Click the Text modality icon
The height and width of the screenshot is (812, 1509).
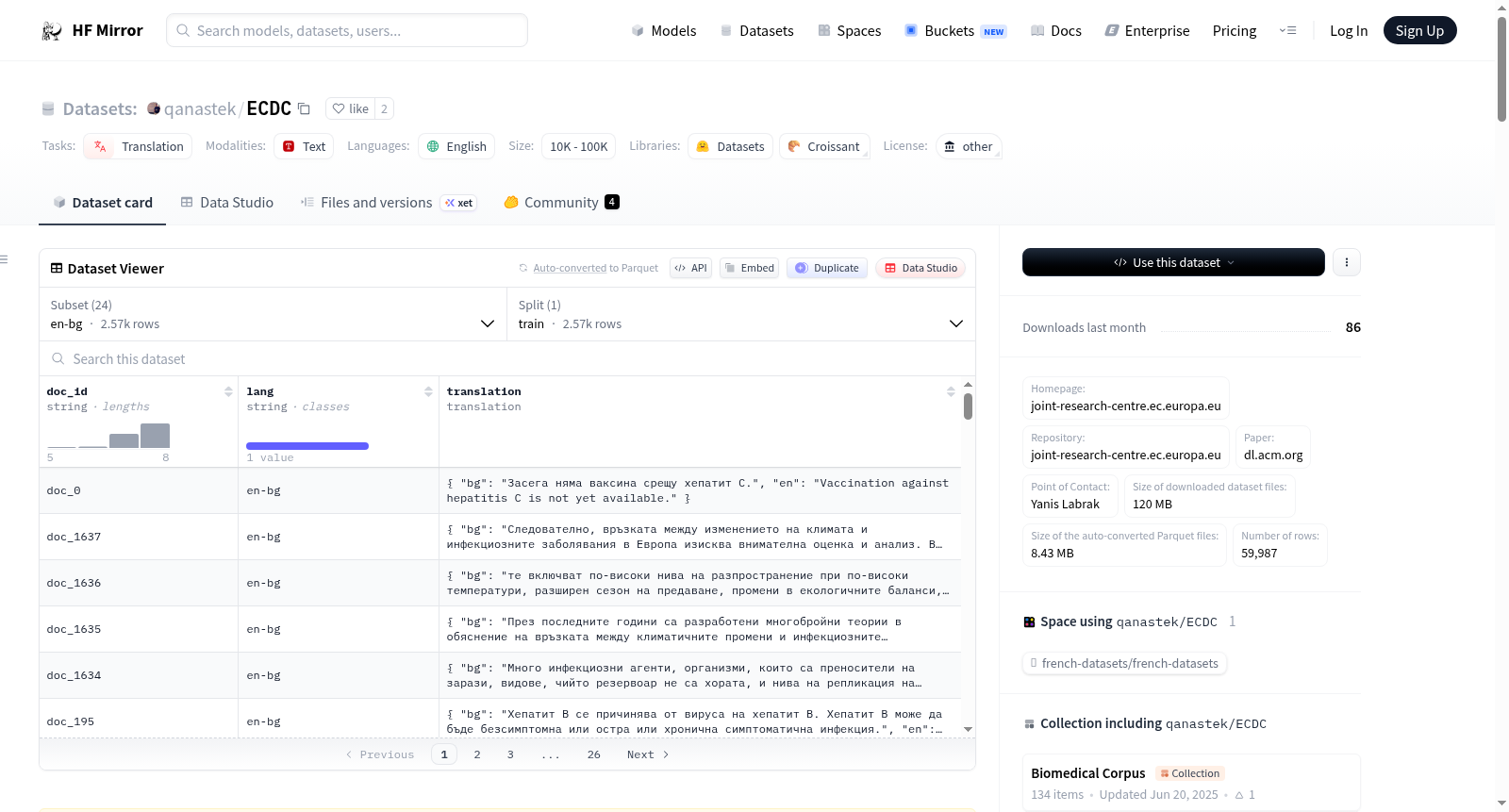coord(289,146)
